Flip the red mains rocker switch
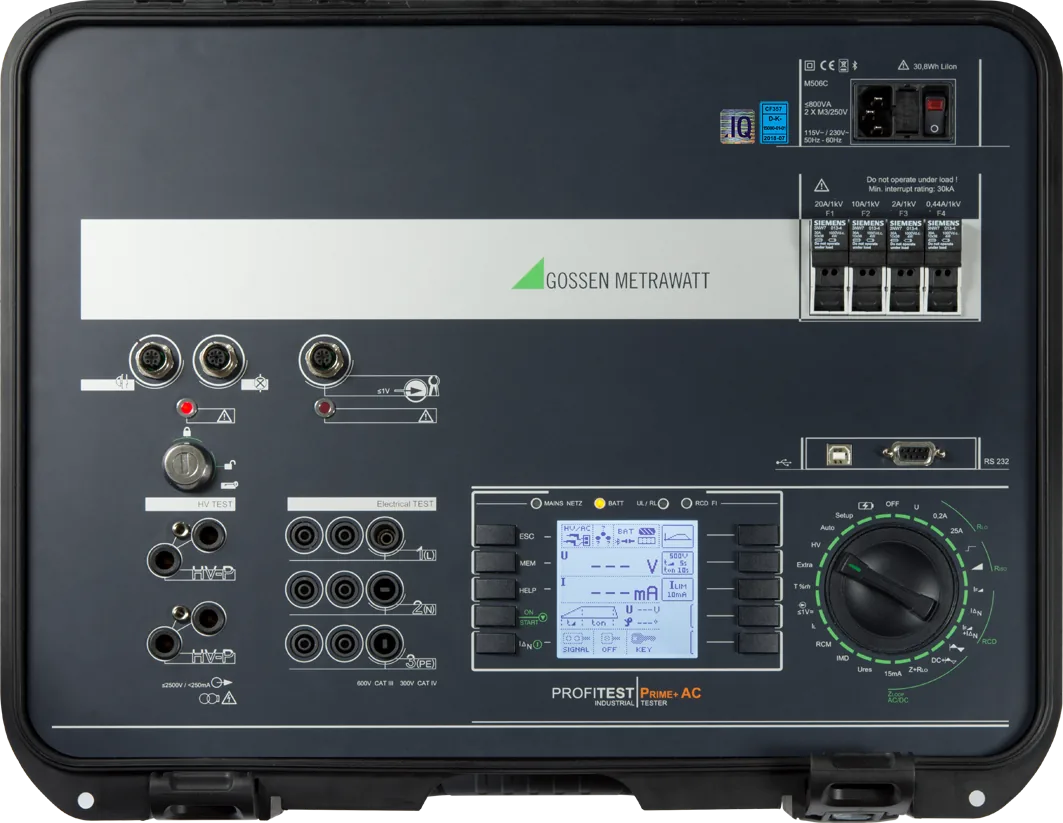The width and height of the screenshot is (1063, 823). click(x=935, y=113)
